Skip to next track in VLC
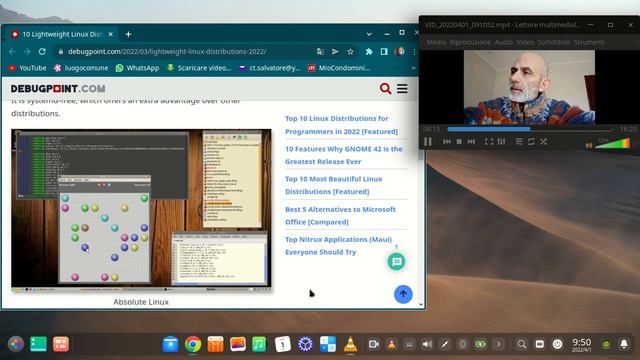Screen dimensions: 640x360 [x=471, y=142]
